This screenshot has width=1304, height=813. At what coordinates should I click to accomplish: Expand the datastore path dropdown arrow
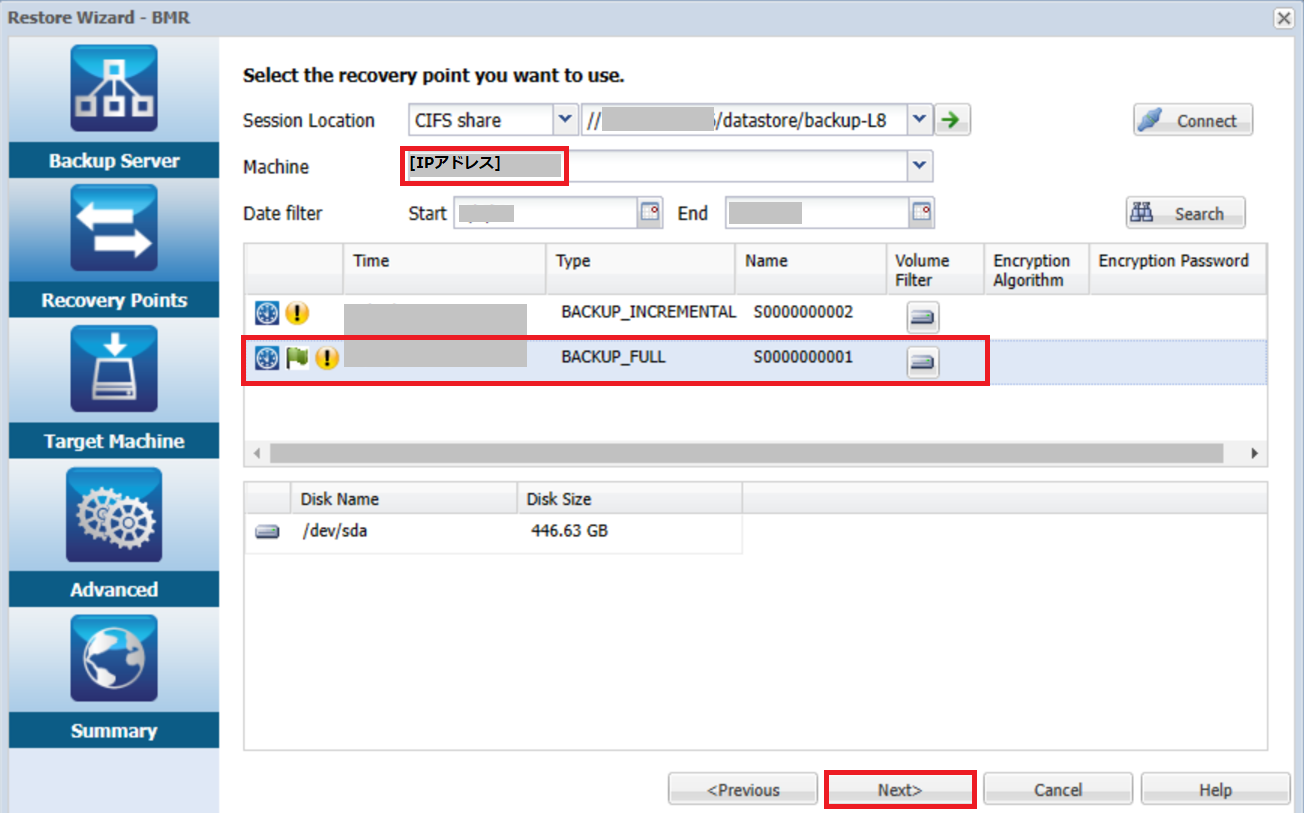point(921,120)
